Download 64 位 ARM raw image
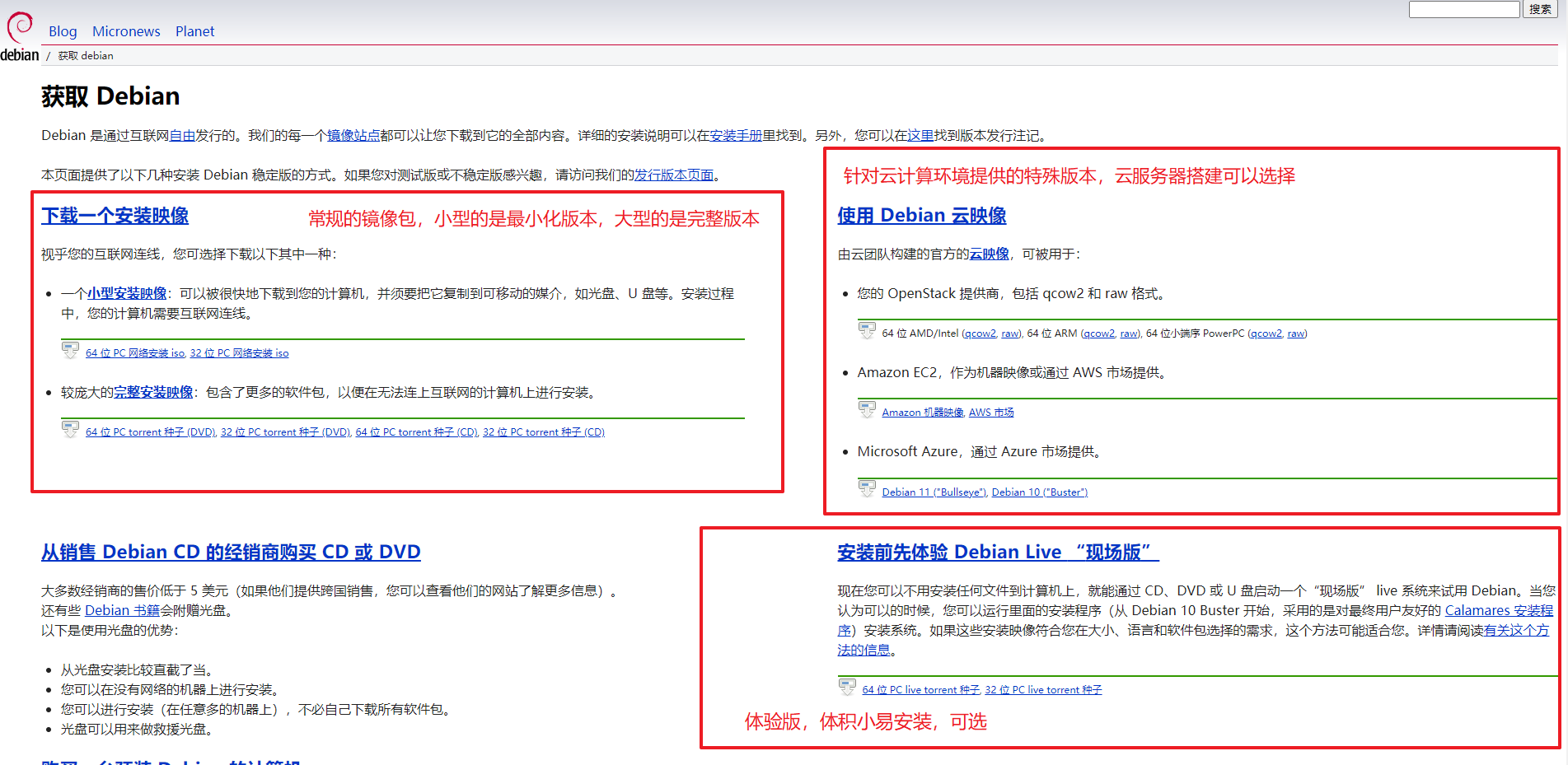Viewport: 1568px width, 765px height. 1129,334
